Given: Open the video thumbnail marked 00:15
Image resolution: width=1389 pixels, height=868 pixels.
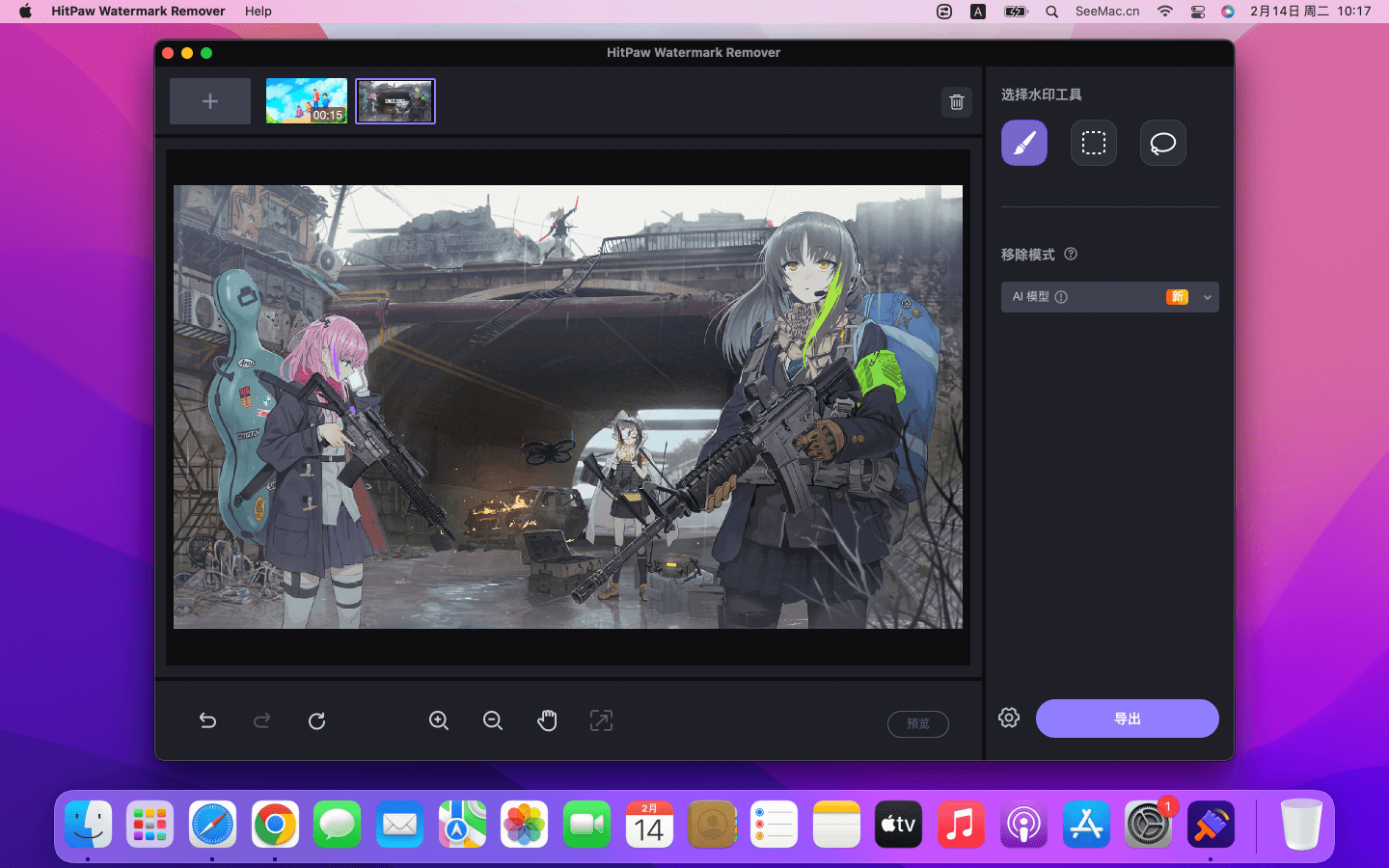Looking at the screenshot, I should tap(307, 101).
